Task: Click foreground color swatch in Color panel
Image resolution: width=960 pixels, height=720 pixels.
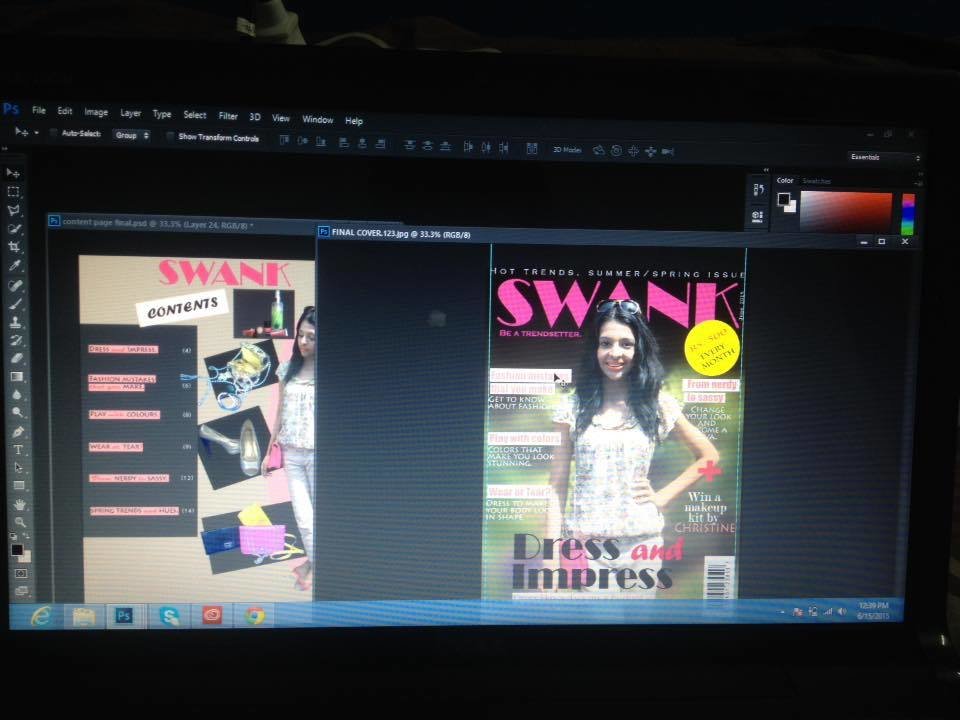Action: [784, 199]
